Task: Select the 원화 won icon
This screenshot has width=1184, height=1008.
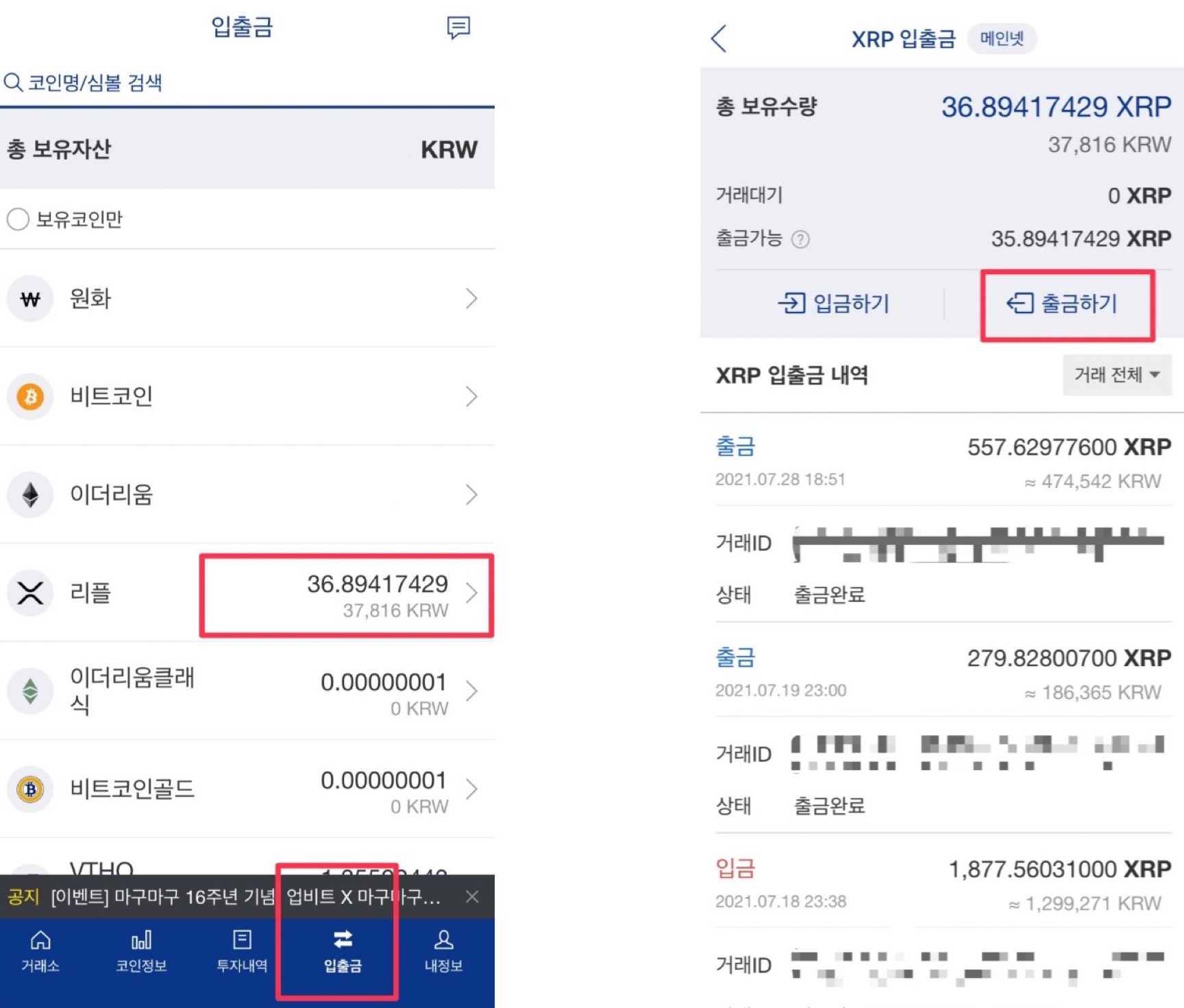Action: coord(30,299)
